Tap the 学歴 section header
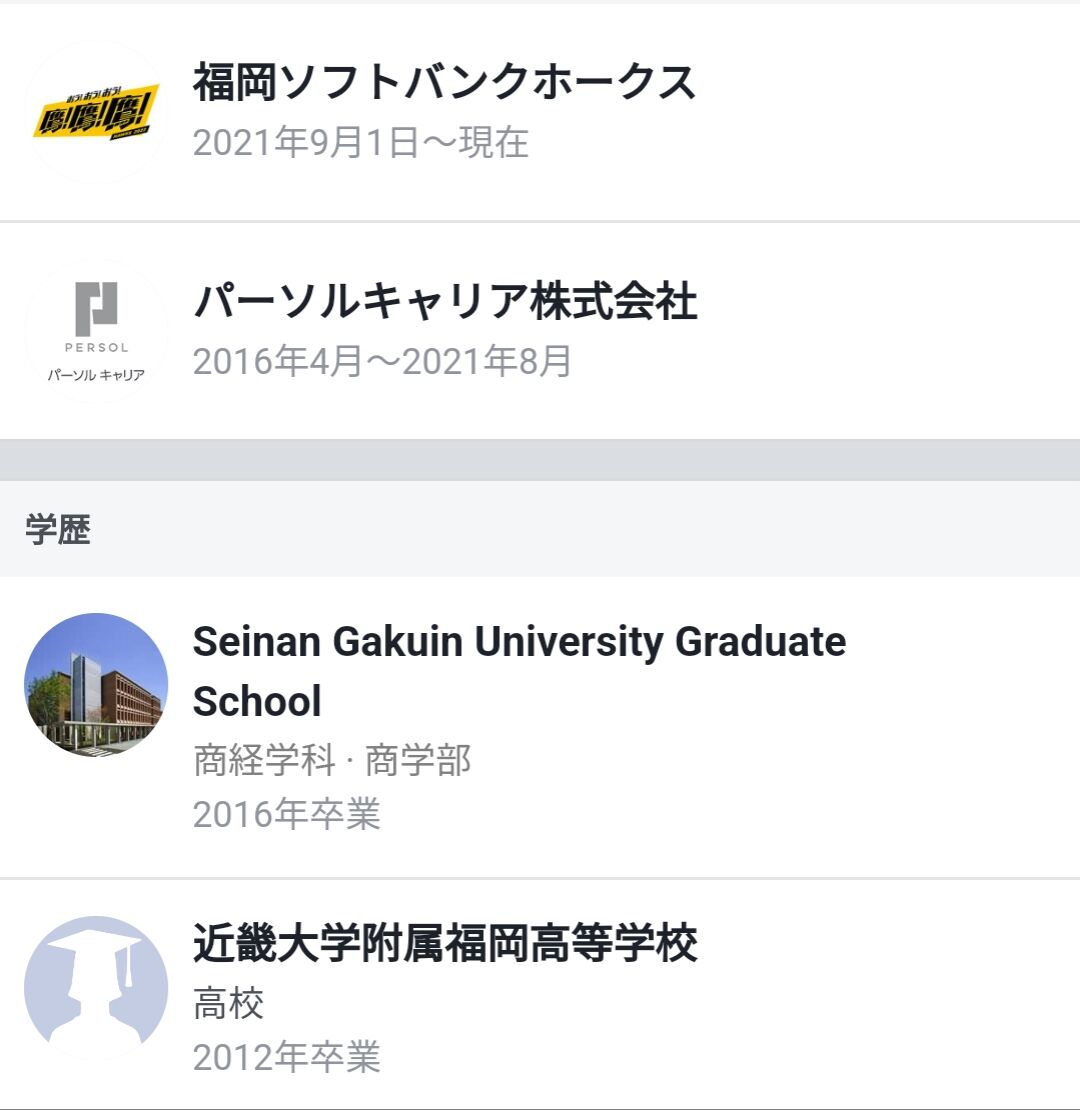This screenshot has height=1110, width=1080. [58, 531]
